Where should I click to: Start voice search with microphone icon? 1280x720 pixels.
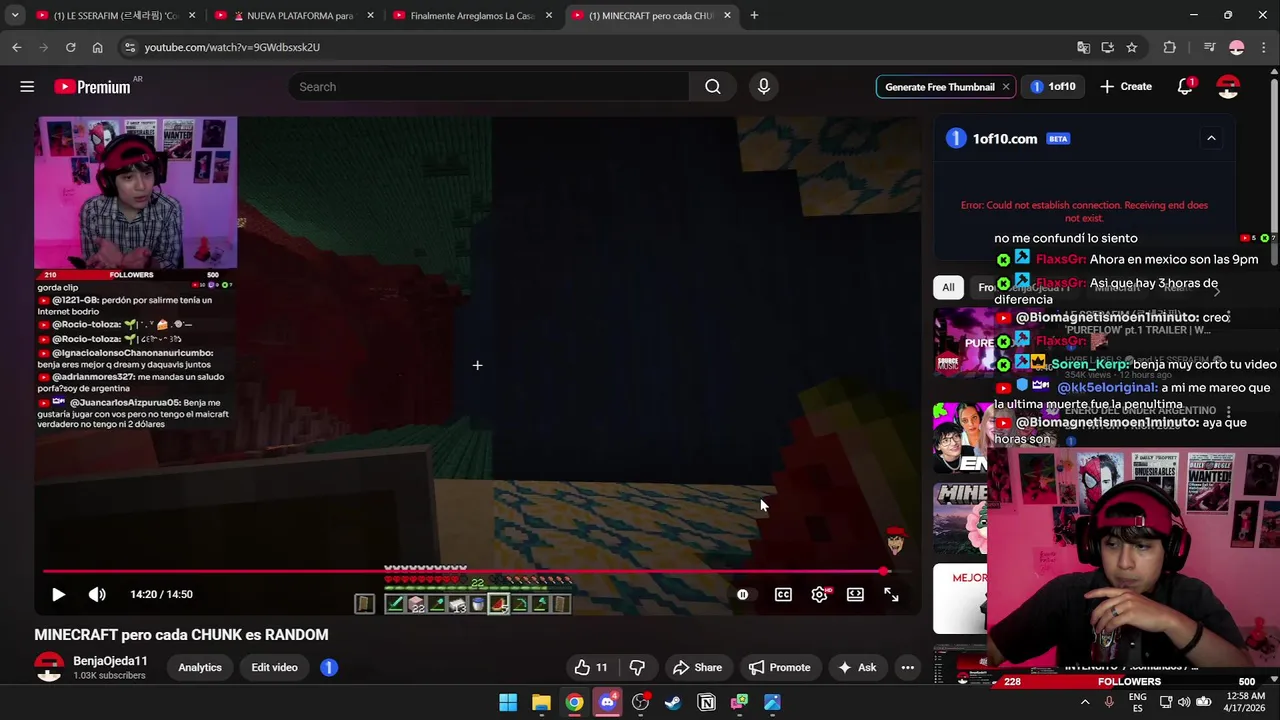point(764,87)
